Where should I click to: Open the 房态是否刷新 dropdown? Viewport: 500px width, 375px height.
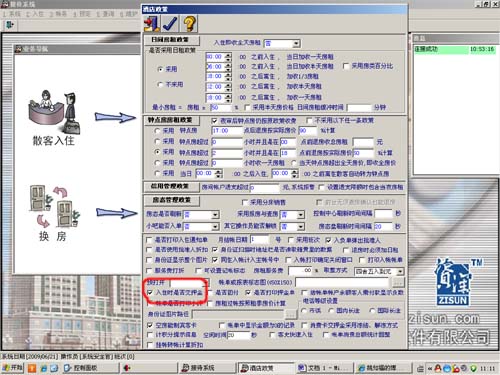215,214
